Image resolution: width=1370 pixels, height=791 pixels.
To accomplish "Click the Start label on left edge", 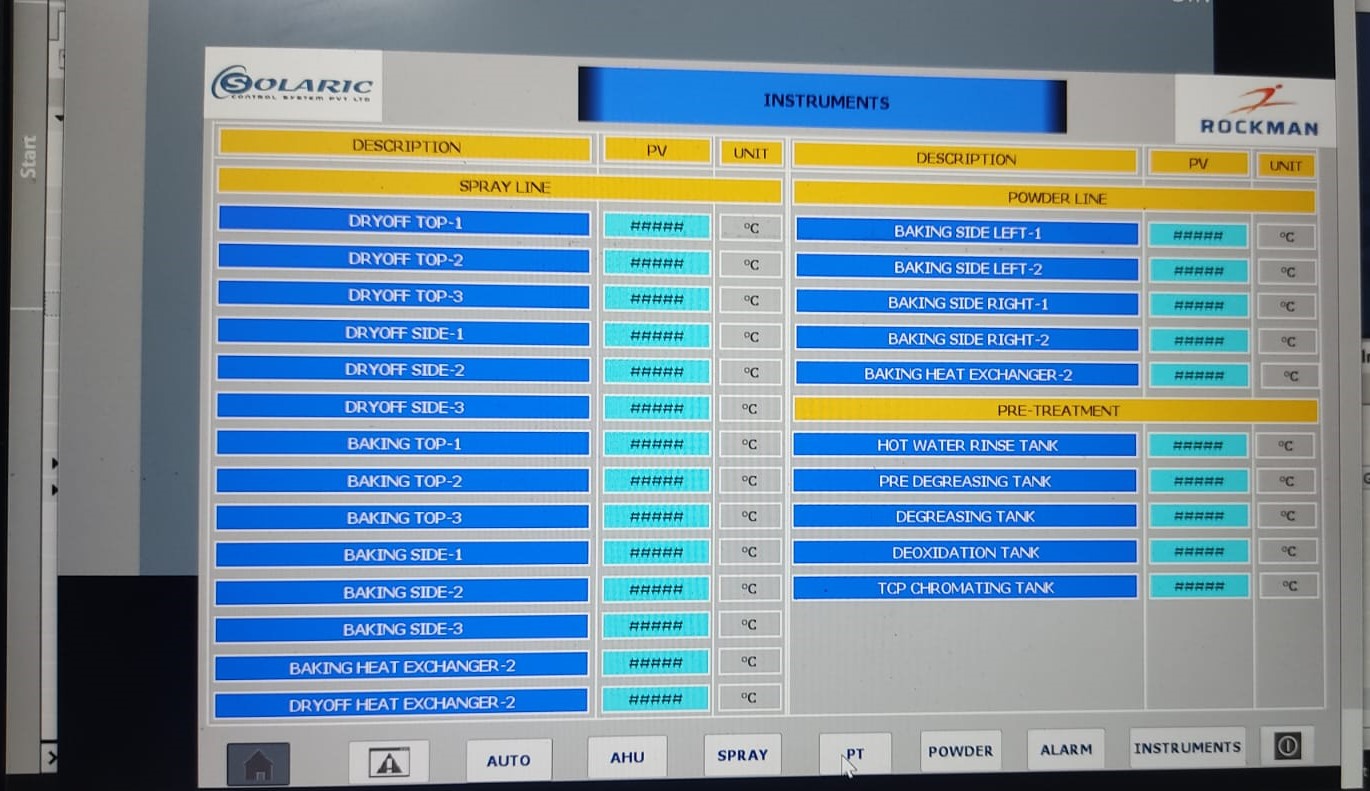I will pos(29,157).
